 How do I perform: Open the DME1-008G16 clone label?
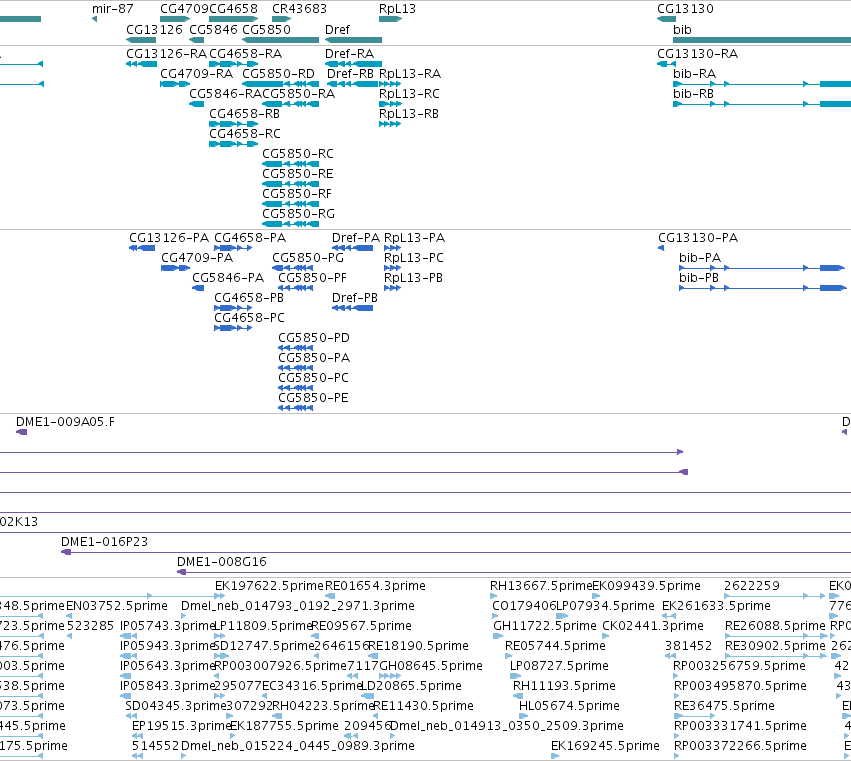[221, 562]
